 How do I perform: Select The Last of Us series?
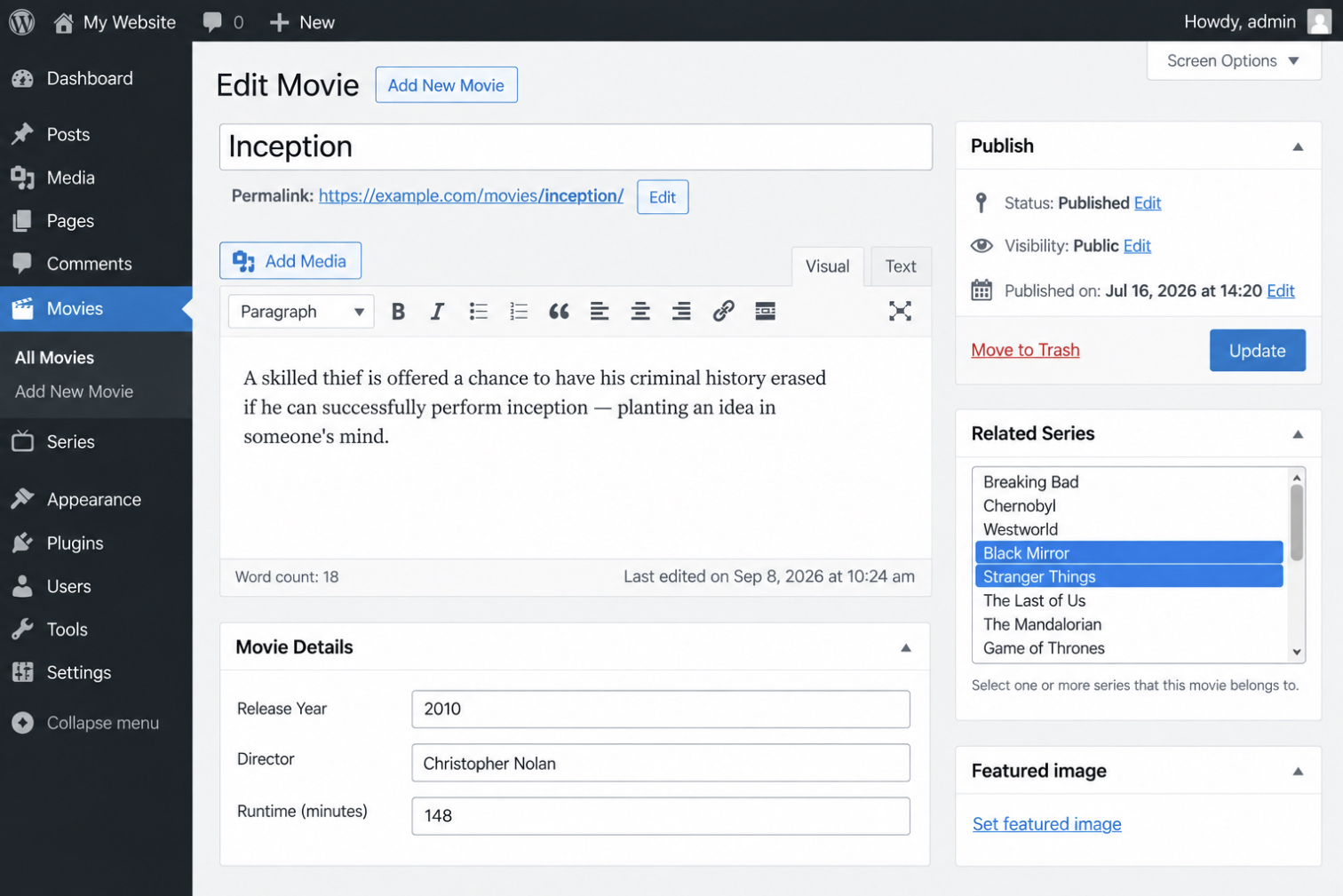(1129, 600)
